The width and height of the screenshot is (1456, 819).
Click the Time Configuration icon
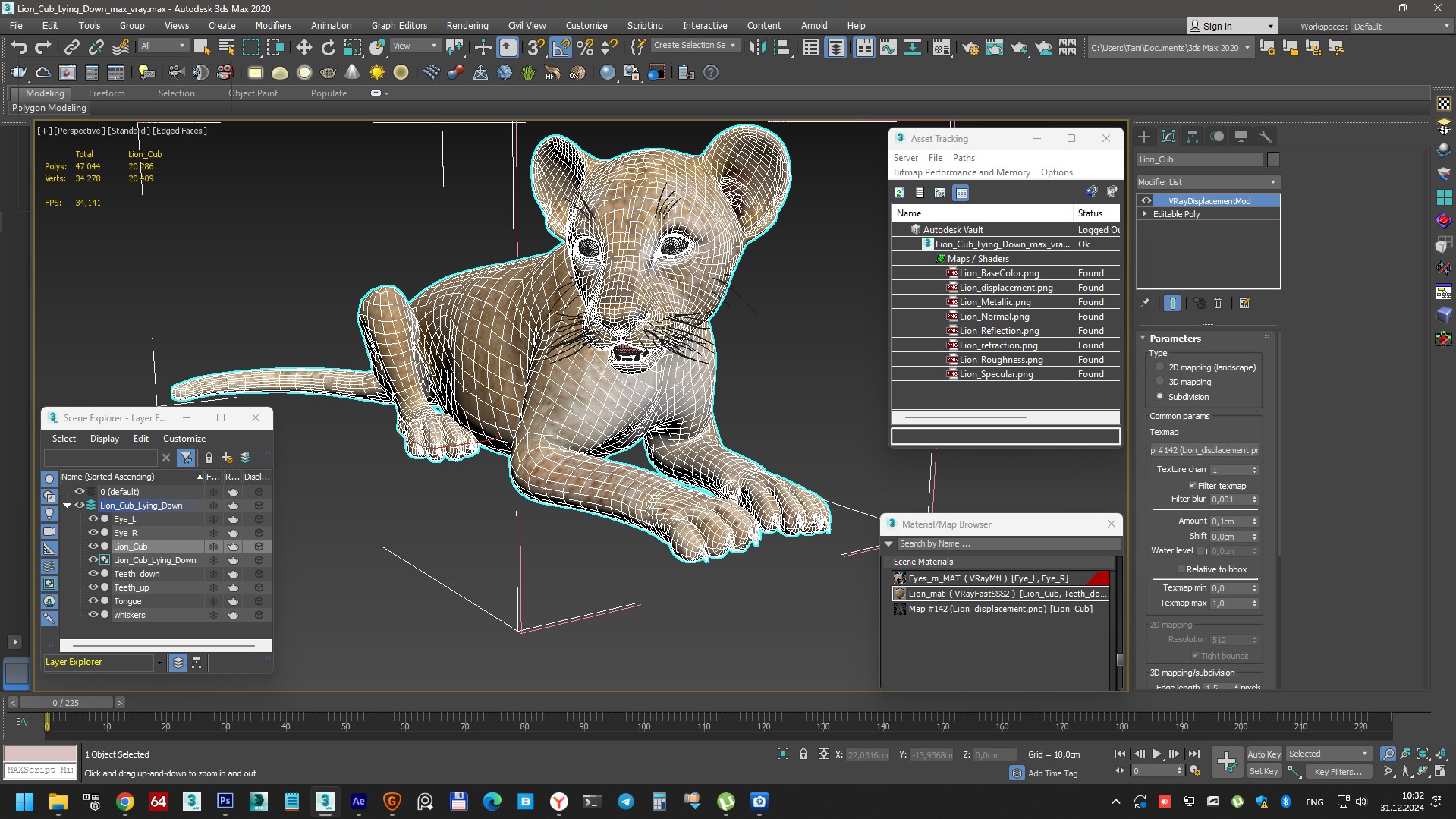(1195, 770)
